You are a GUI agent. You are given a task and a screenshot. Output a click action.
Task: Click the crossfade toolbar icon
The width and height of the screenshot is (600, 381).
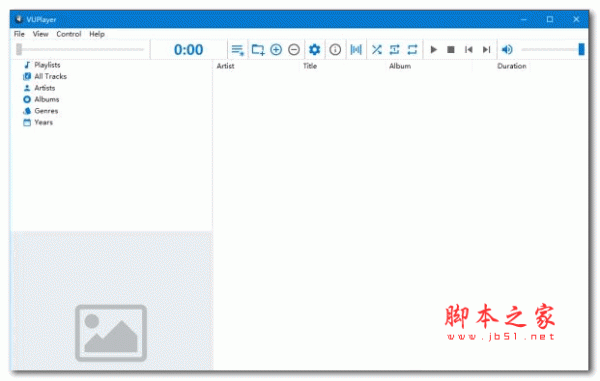click(356, 50)
